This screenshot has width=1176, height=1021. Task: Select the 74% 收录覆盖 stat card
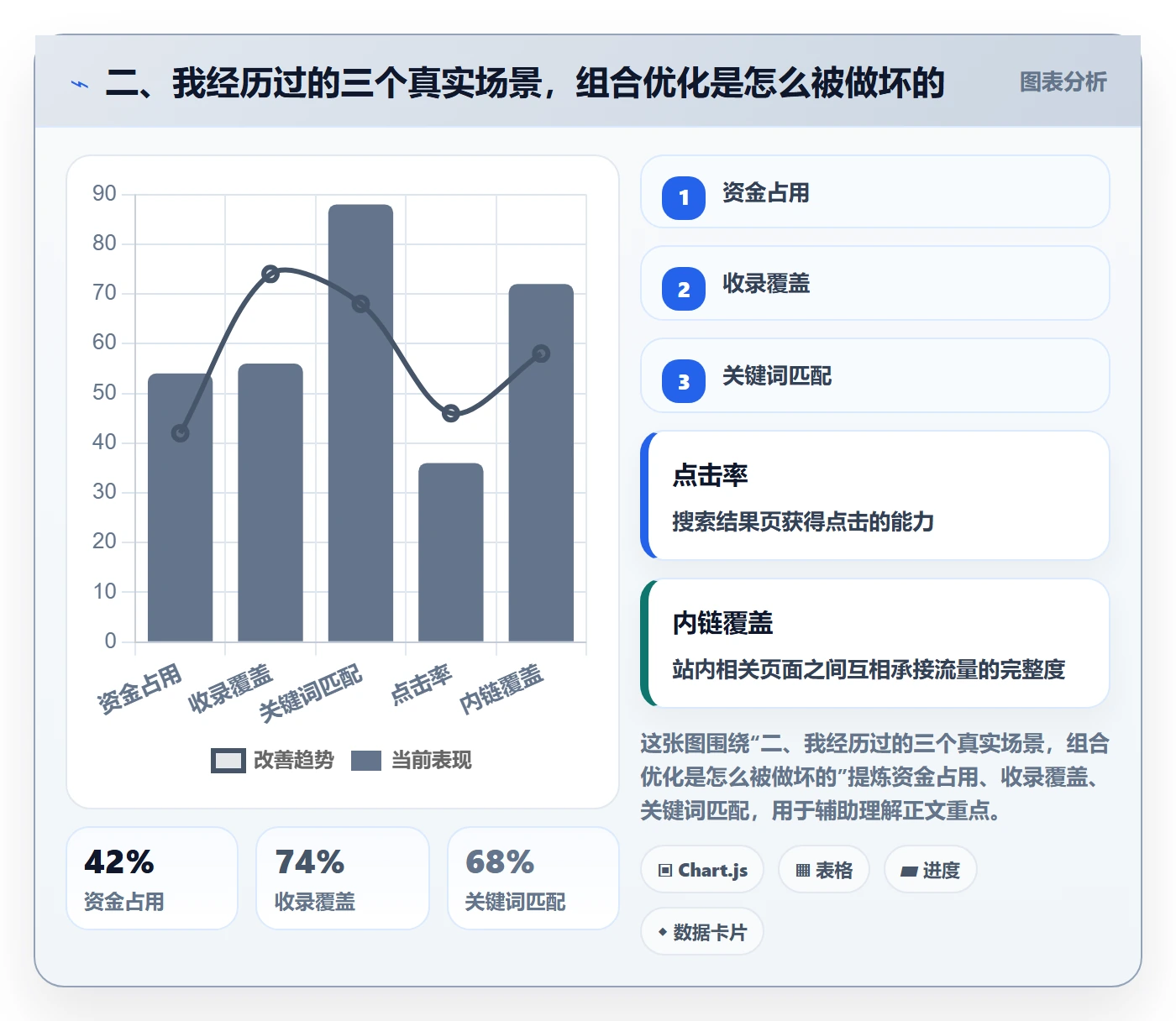[x=343, y=878]
